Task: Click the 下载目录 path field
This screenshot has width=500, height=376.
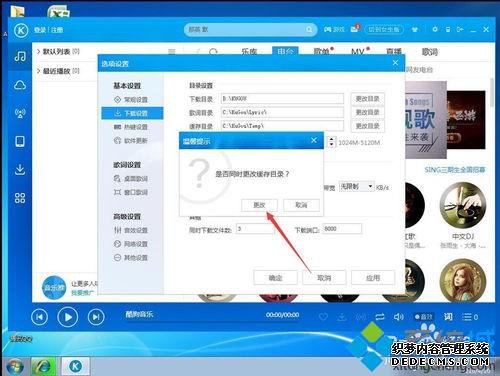Action: pyautogui.click(x=282, y=99)
